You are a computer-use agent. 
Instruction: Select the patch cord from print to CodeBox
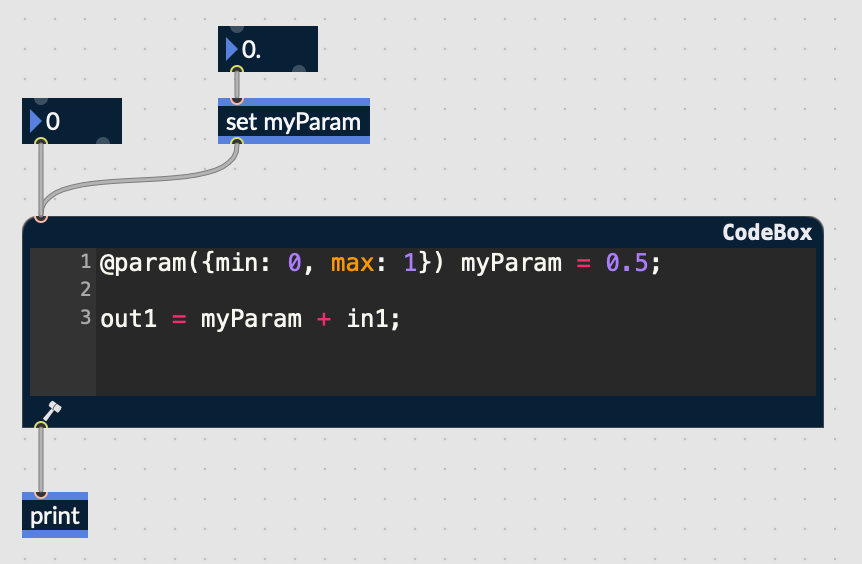(40, 460)
